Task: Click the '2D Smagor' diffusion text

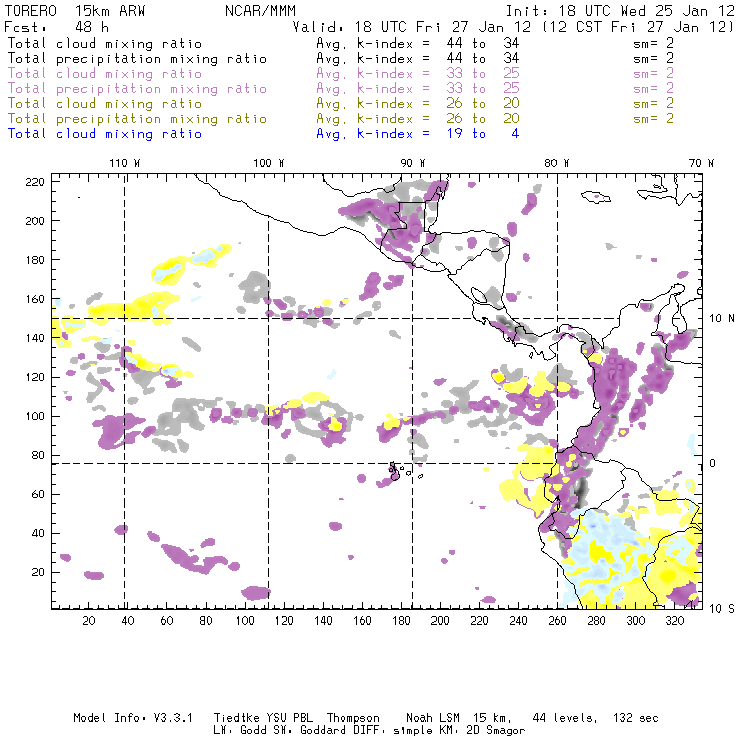Action: point(496,730)
